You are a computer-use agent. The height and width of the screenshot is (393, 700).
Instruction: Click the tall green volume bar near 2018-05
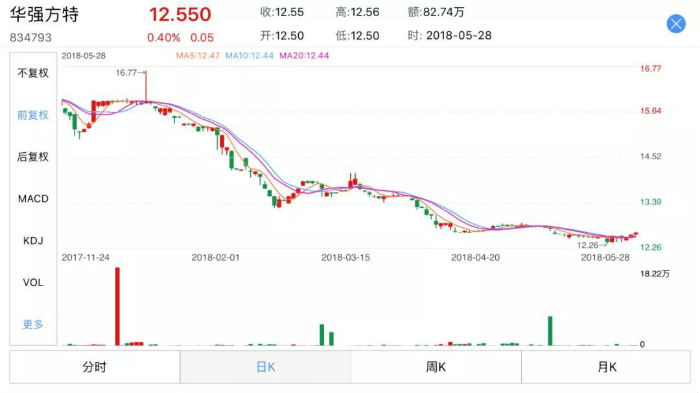550,331
